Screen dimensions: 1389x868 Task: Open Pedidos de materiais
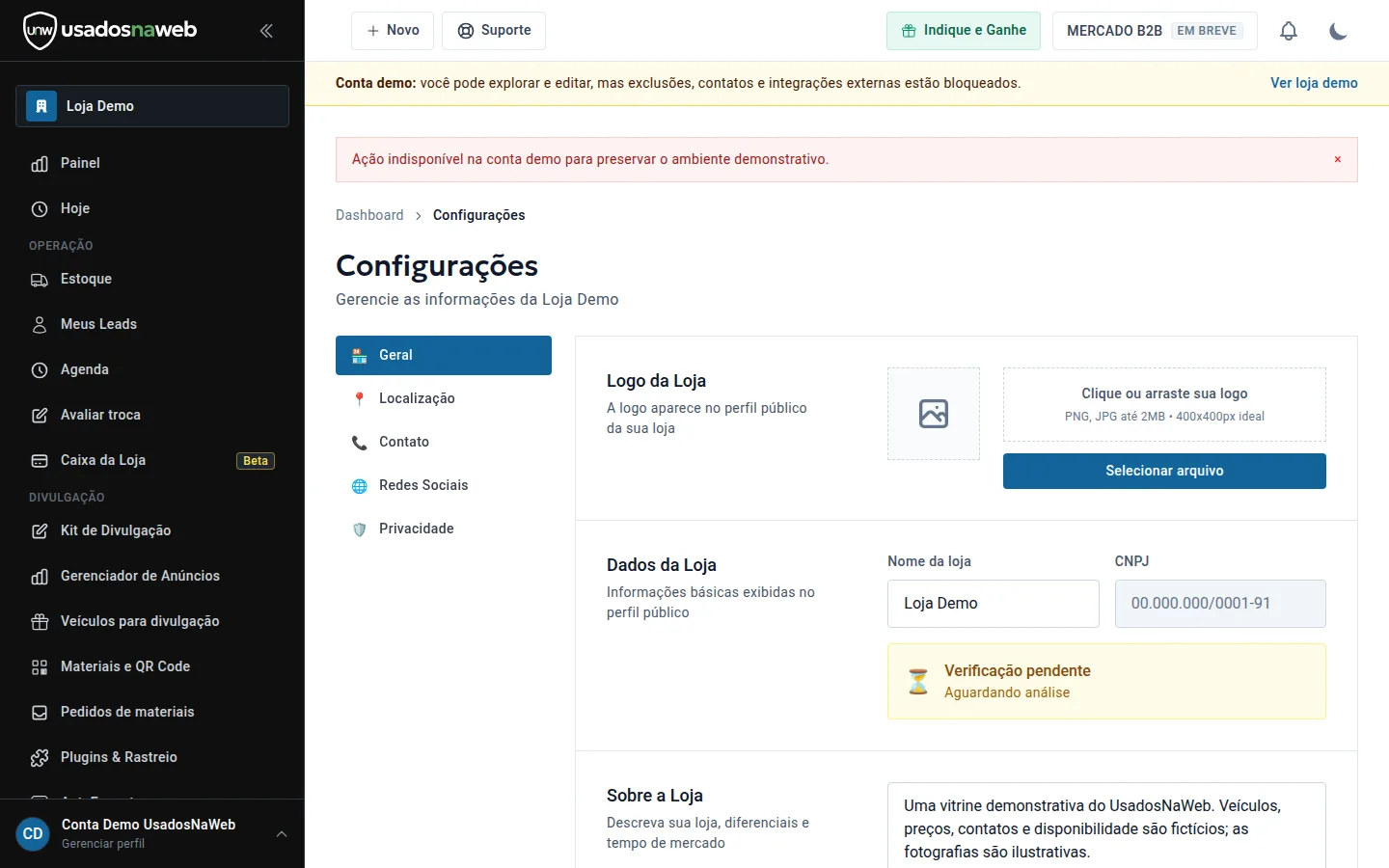152,712
